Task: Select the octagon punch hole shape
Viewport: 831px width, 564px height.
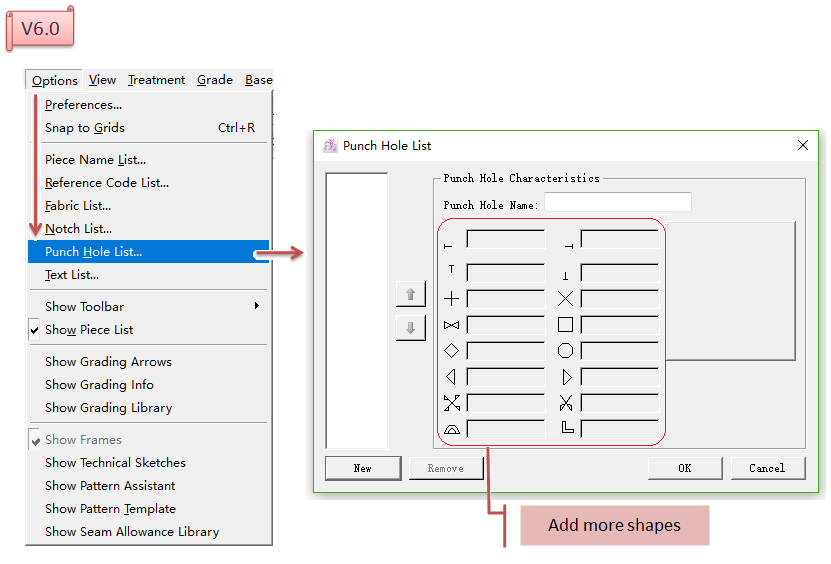Action: click(565, 351)
